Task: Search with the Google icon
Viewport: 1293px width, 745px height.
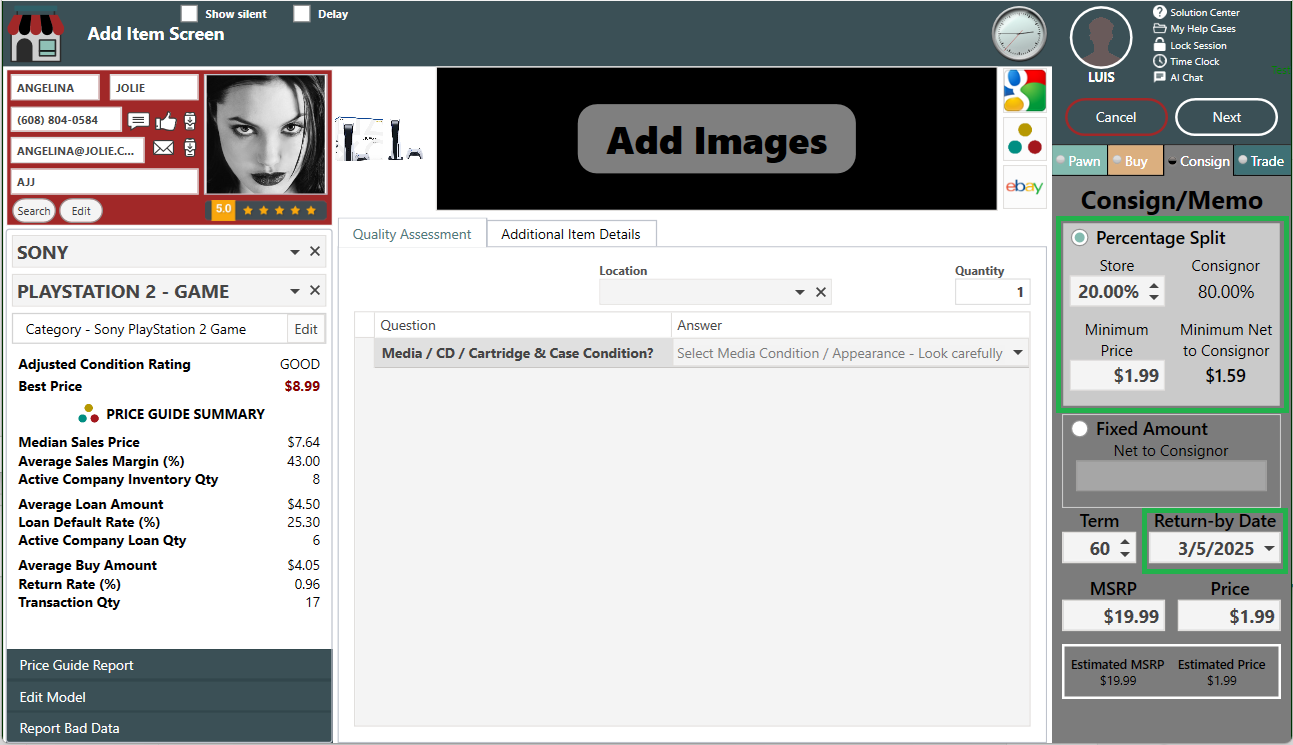Action: click(x=1025, y=90)
